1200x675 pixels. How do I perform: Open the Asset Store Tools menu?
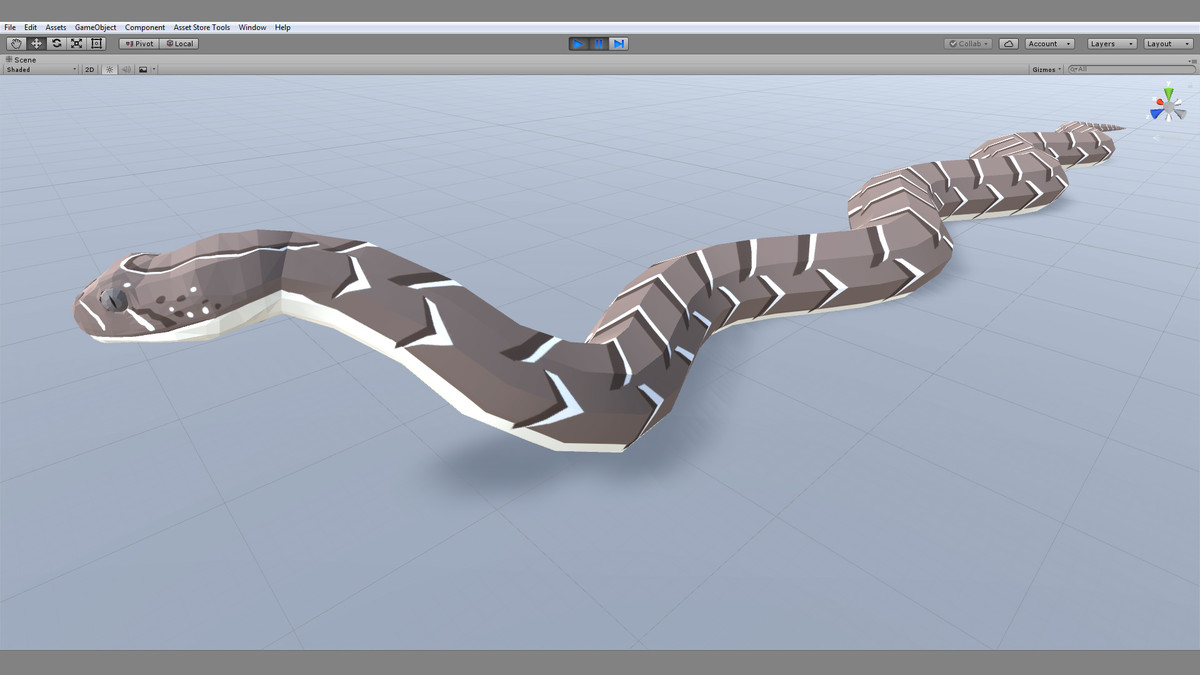point(200,27)
